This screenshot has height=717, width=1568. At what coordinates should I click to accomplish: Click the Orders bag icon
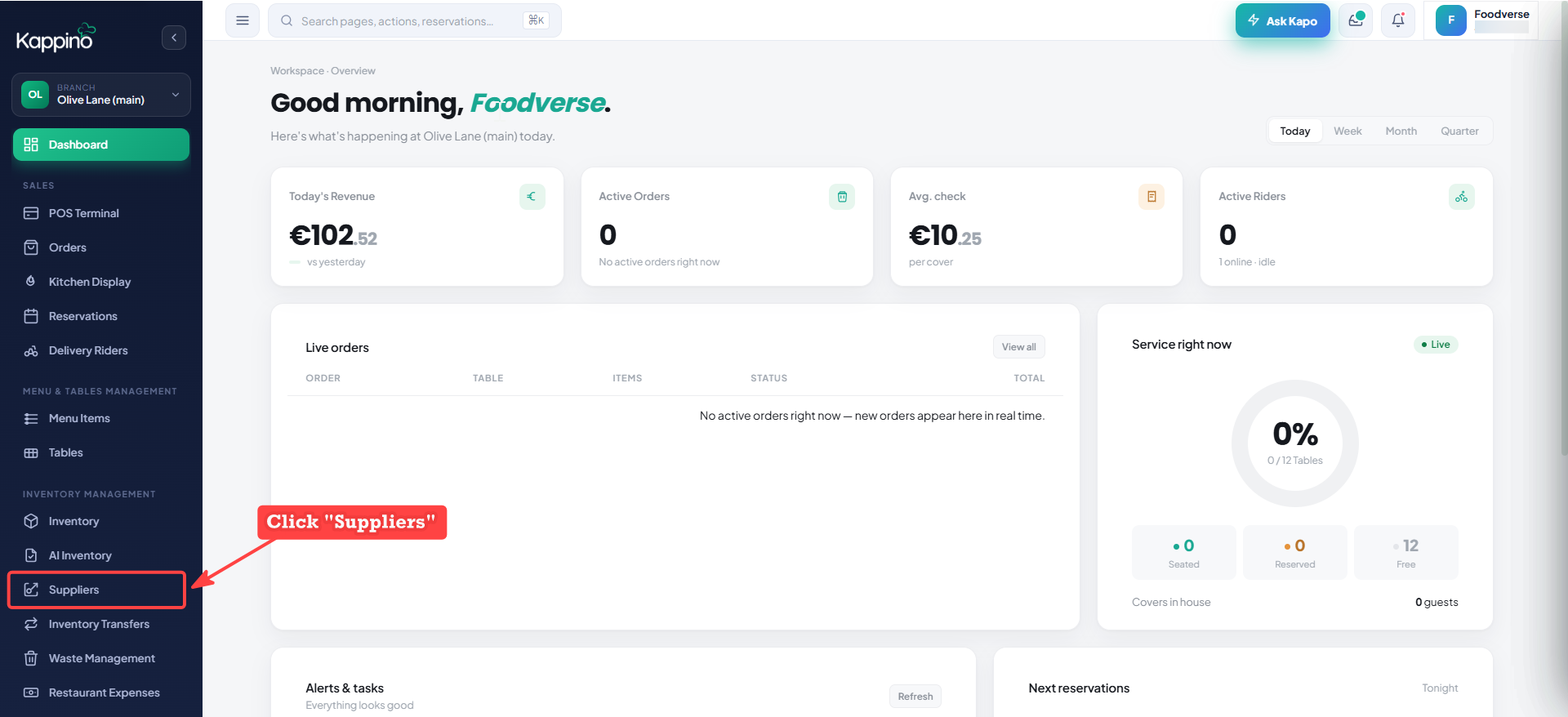31,247
